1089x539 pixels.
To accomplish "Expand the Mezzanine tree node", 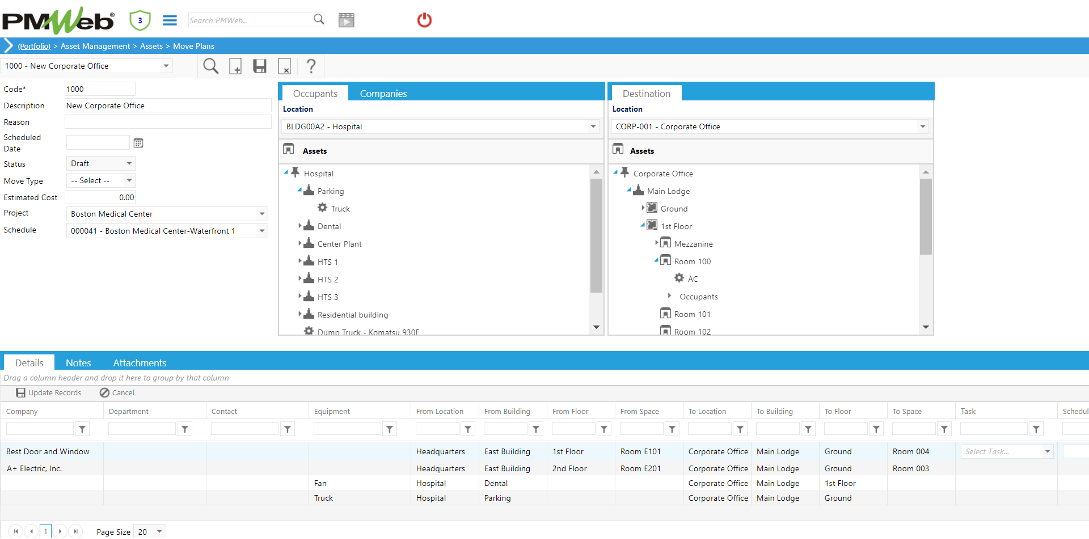I will pyautogui.click(x=657, y=243).
